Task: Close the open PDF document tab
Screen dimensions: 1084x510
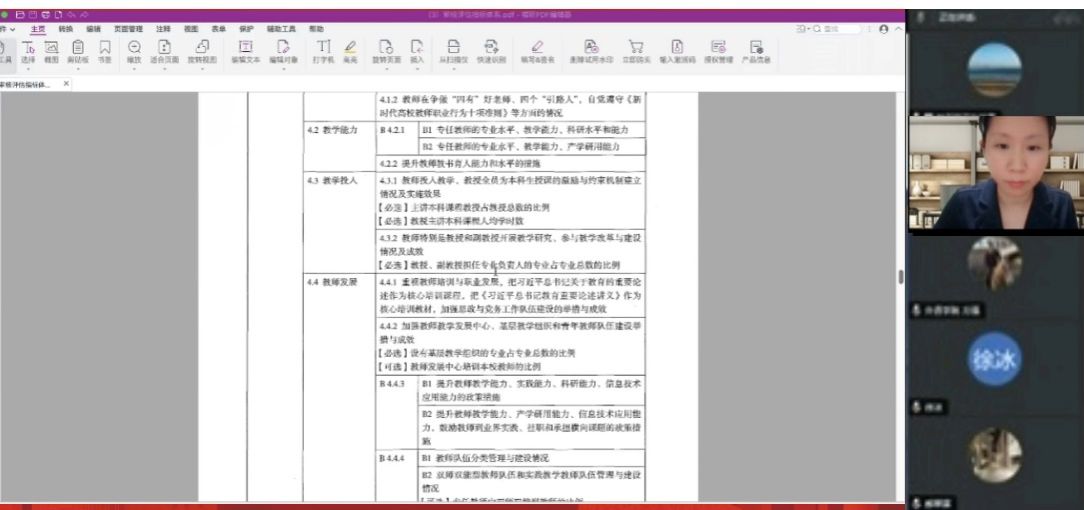Action: (x=67, y=84)
